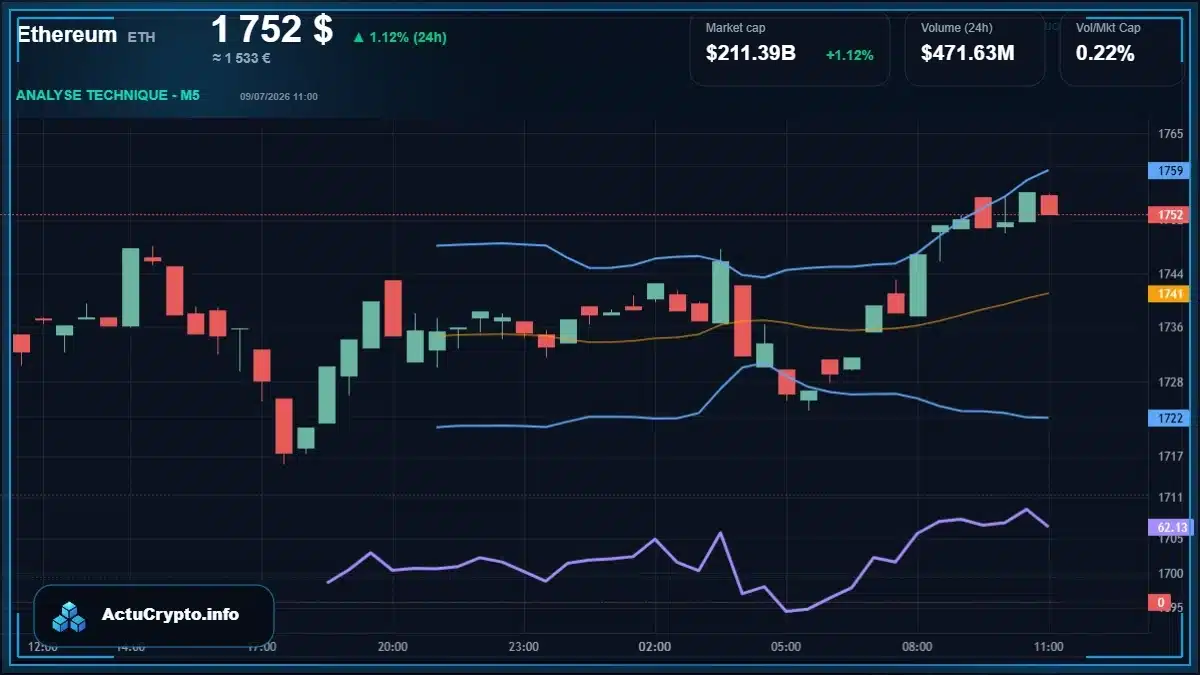The height and width of the screenshot is (675, 1200).
Task: Click the blue 1722 lower band label
Action: (x=1170, y=418)
